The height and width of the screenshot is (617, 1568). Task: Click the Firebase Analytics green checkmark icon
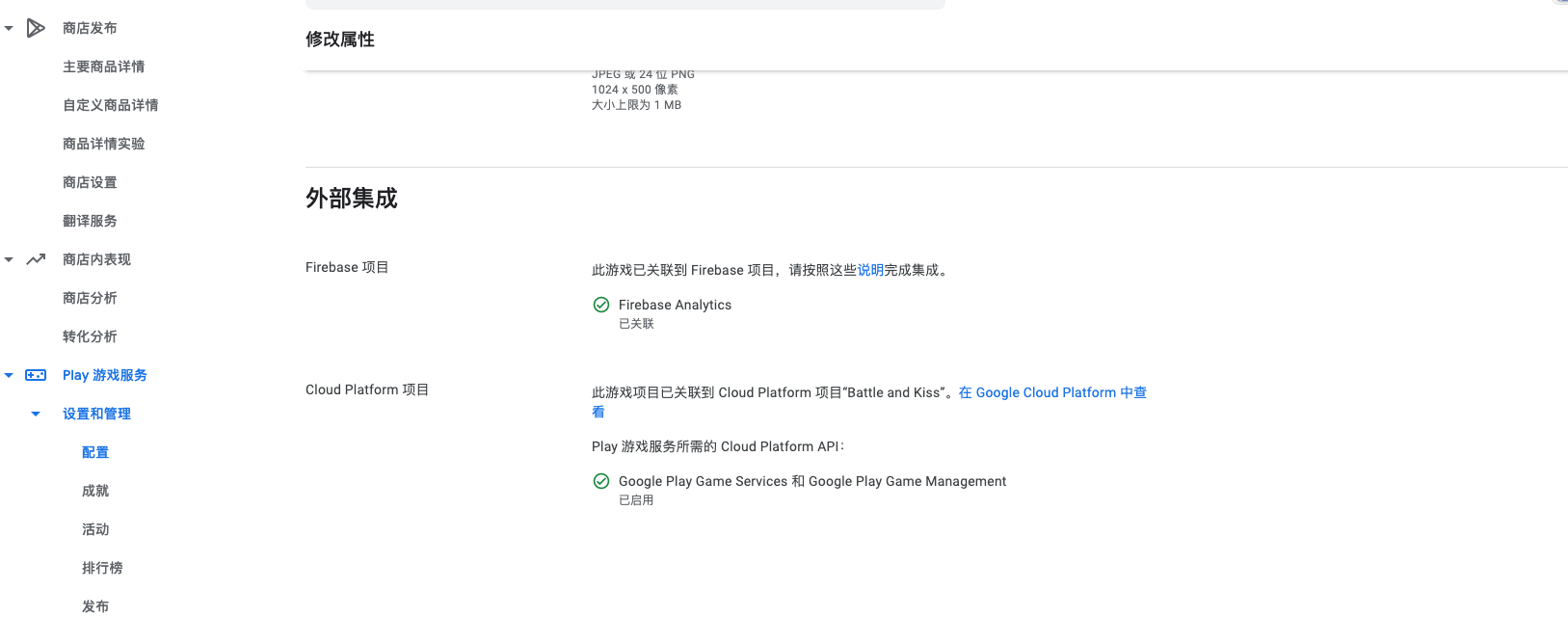click(x=601, y=305)
